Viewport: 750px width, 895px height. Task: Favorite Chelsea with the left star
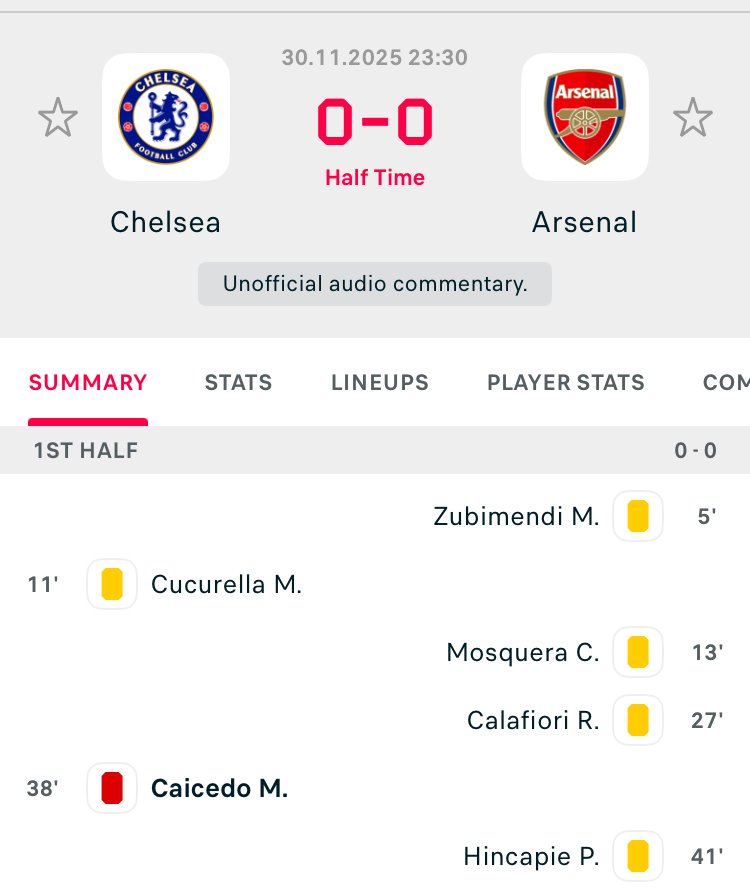[58, 118]
